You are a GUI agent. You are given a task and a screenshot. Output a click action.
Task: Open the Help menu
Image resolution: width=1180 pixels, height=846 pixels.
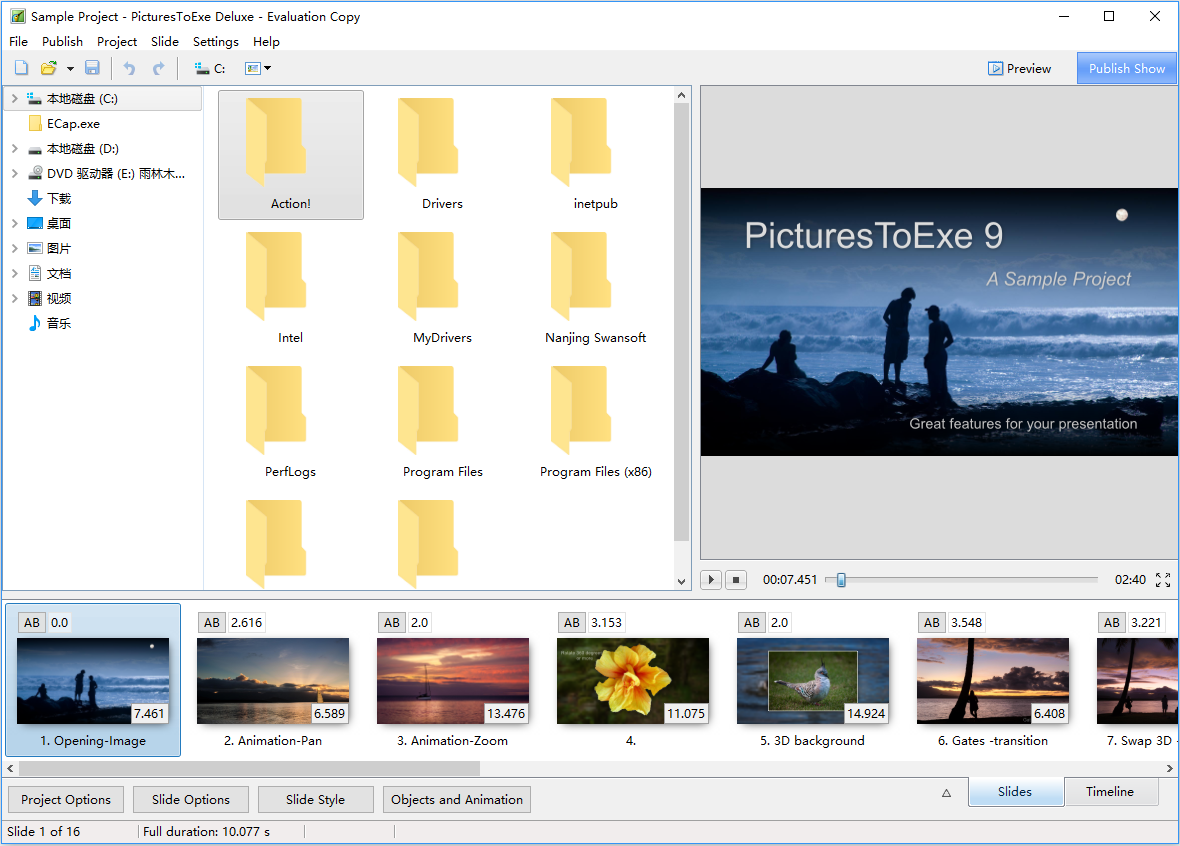[266, 41]
